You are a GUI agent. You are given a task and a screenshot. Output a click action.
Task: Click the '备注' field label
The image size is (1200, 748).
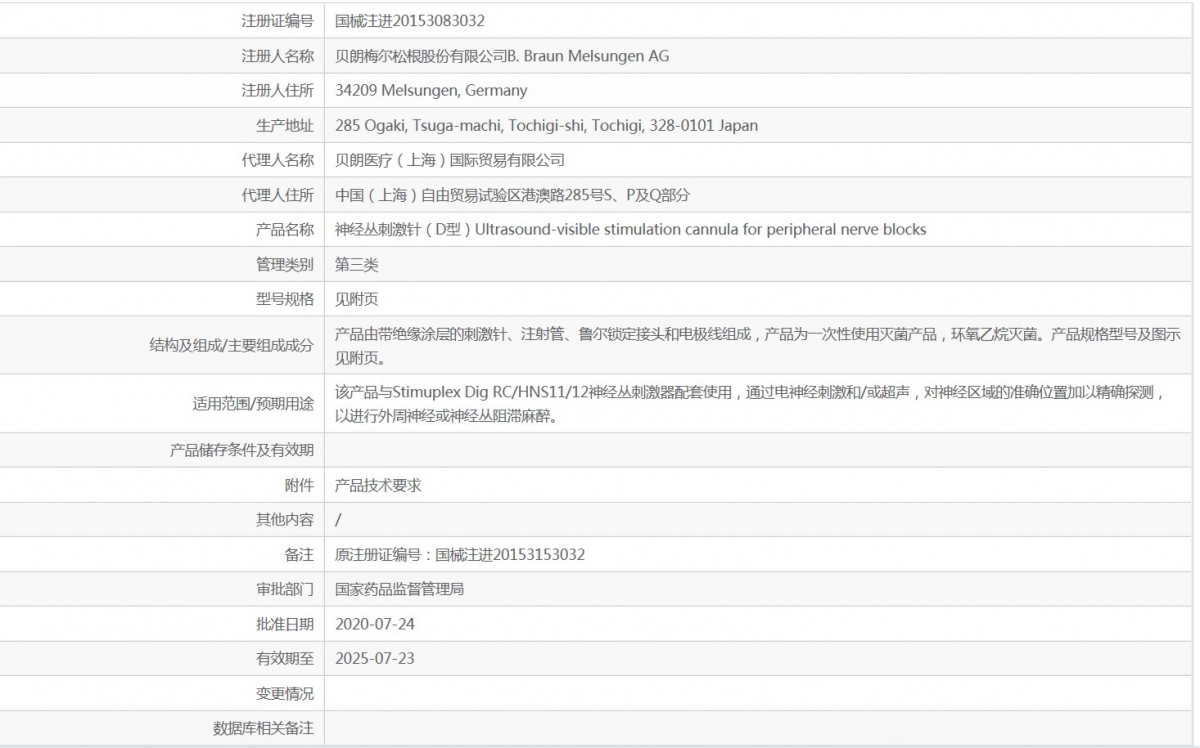click(299, 554)
